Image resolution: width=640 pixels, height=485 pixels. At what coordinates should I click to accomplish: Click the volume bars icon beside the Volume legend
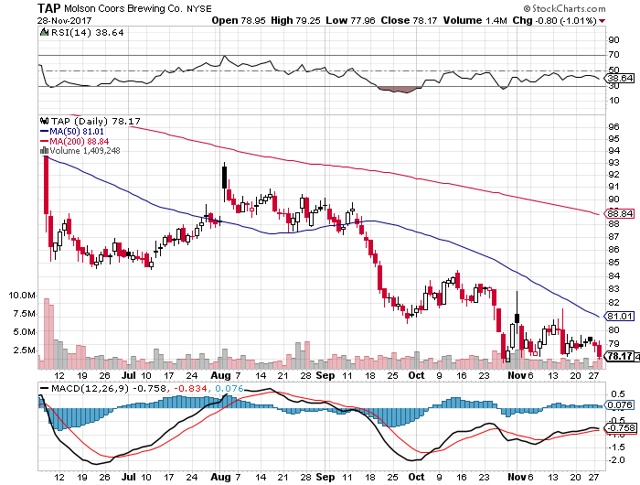click(x=44, y=151)
